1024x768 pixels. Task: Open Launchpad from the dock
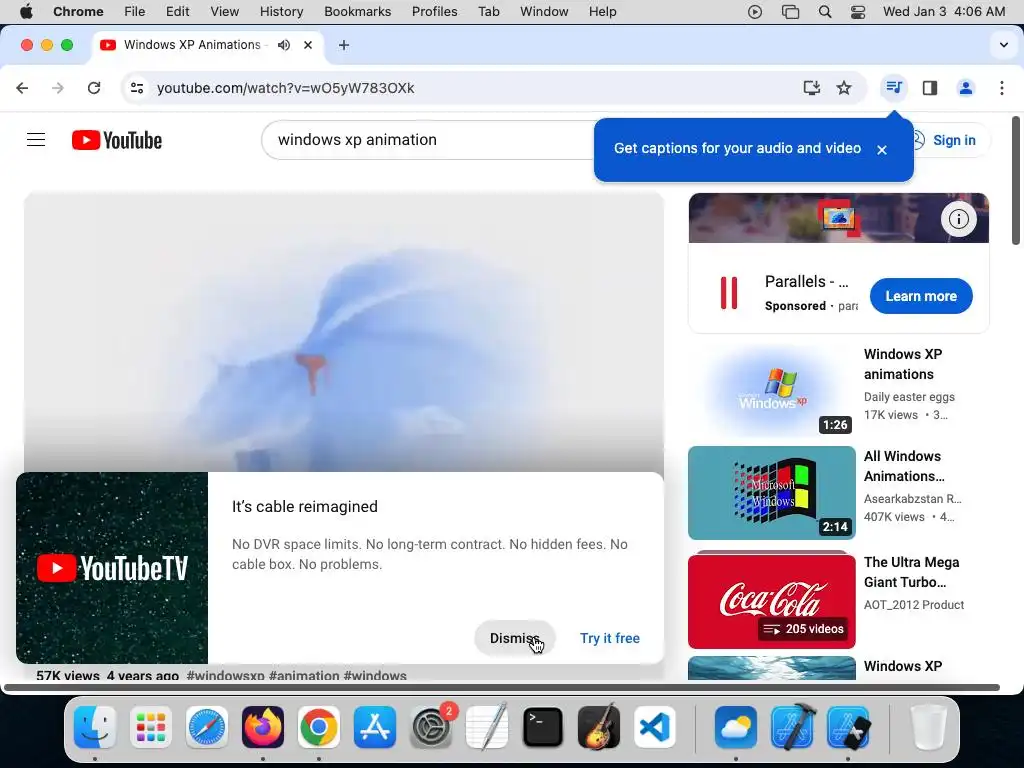[151, 726]
